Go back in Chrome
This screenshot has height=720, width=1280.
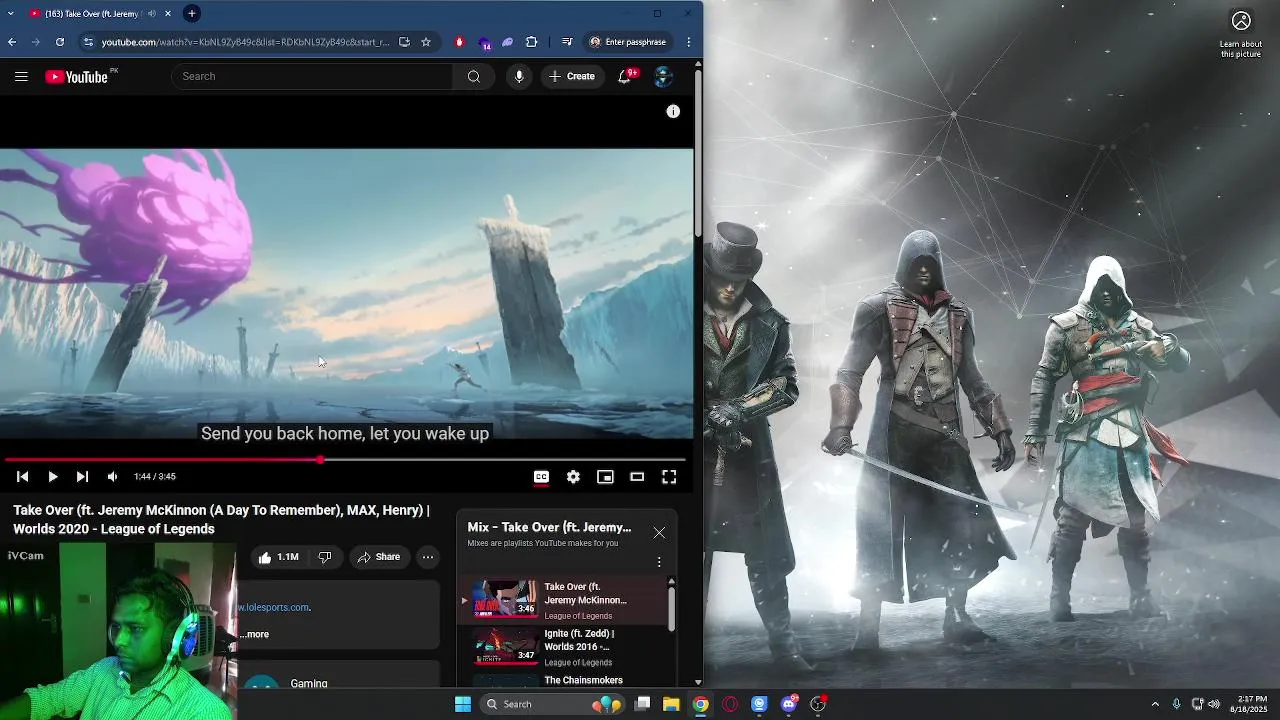point(12,42)
